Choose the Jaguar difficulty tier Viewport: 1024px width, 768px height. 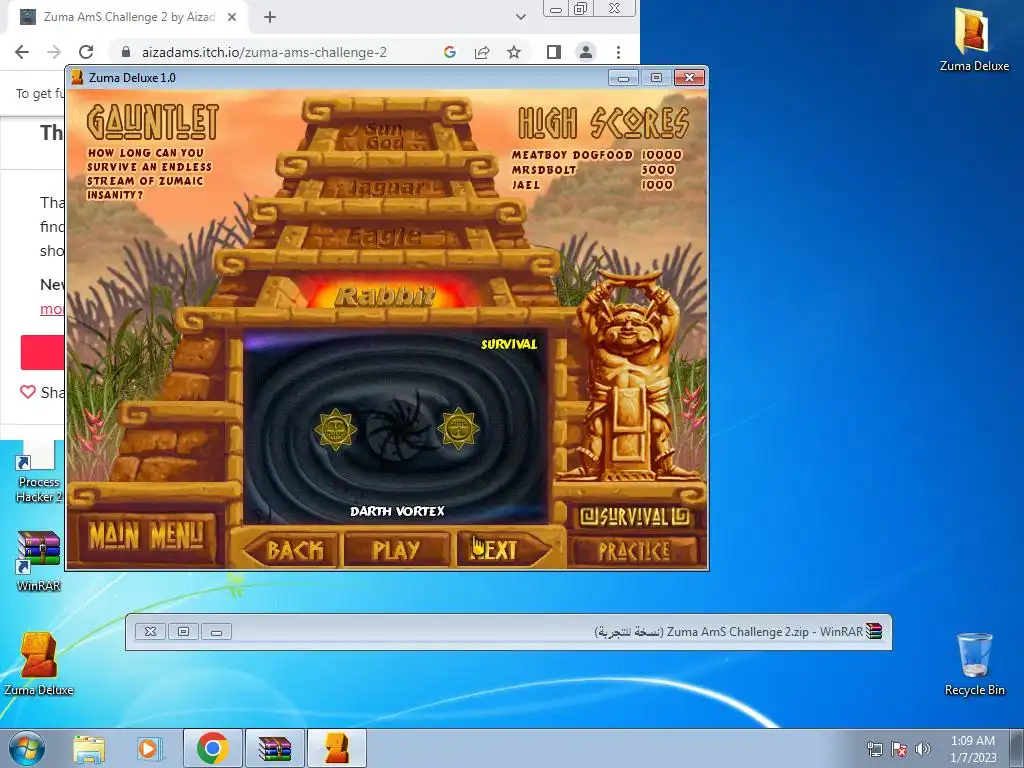(x=385, y=187)
